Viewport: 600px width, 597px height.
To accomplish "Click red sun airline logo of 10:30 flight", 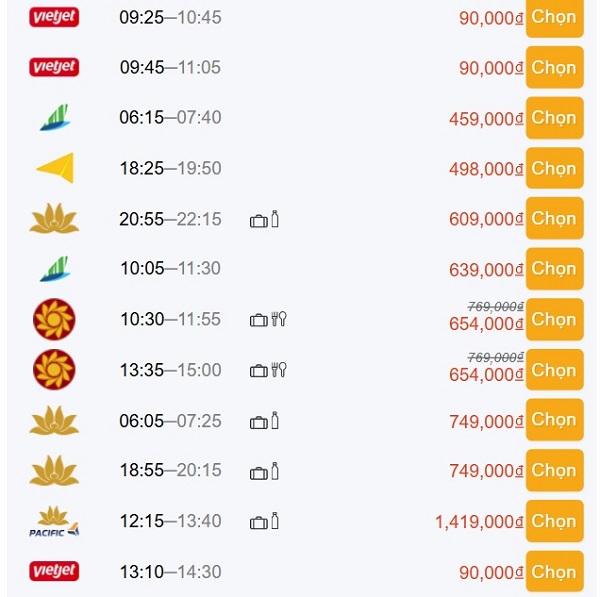I will click(x=54, y=320).
